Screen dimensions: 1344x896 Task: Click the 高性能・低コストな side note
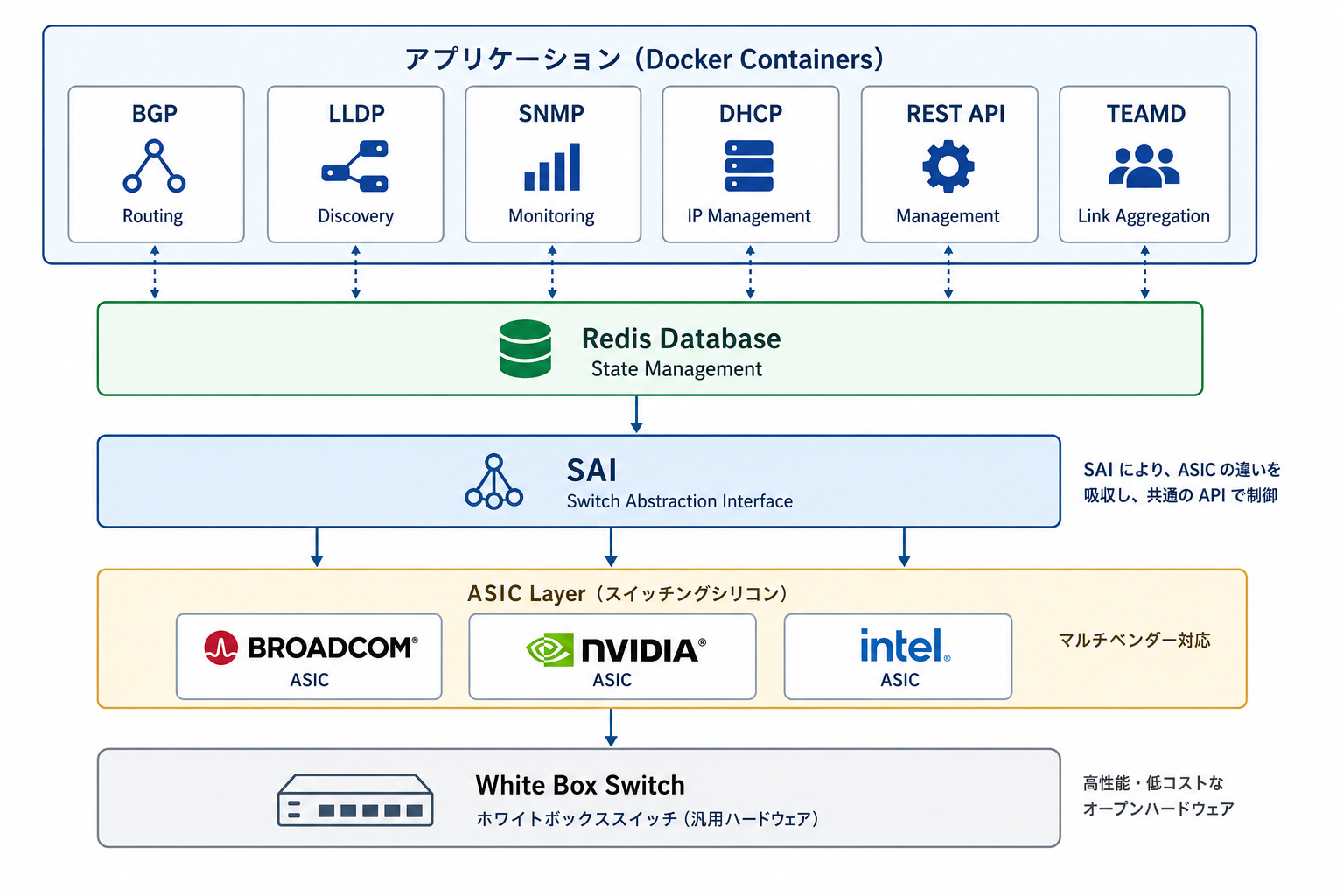(x=1153, y=783)
